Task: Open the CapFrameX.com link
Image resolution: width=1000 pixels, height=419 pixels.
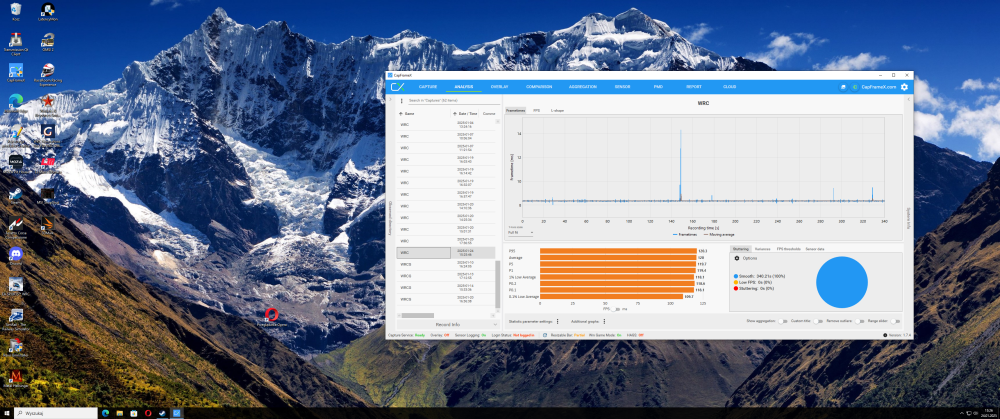Action: coord(878,87)
